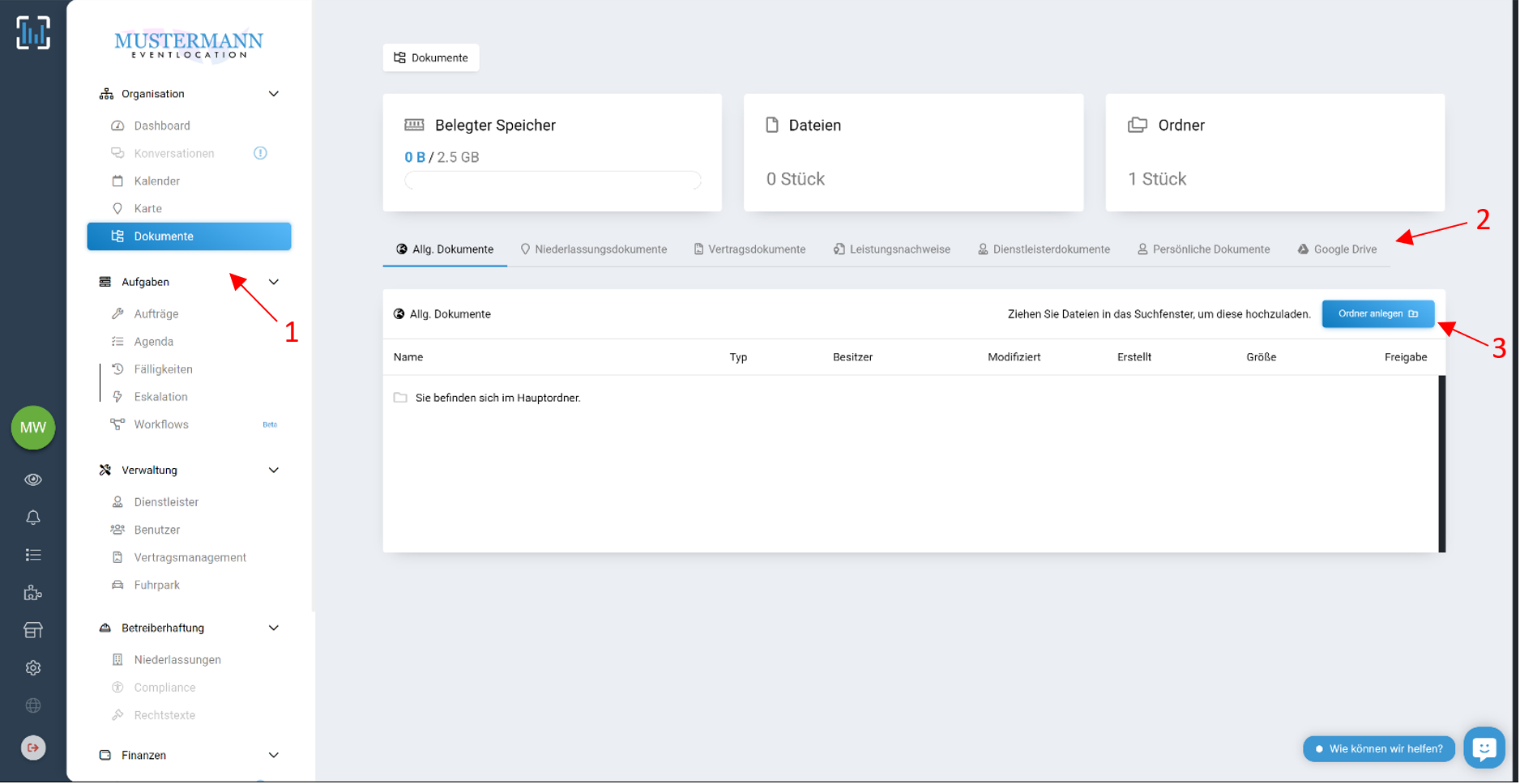
Task: Click the Kalender calendar icon
Action: 117,181
